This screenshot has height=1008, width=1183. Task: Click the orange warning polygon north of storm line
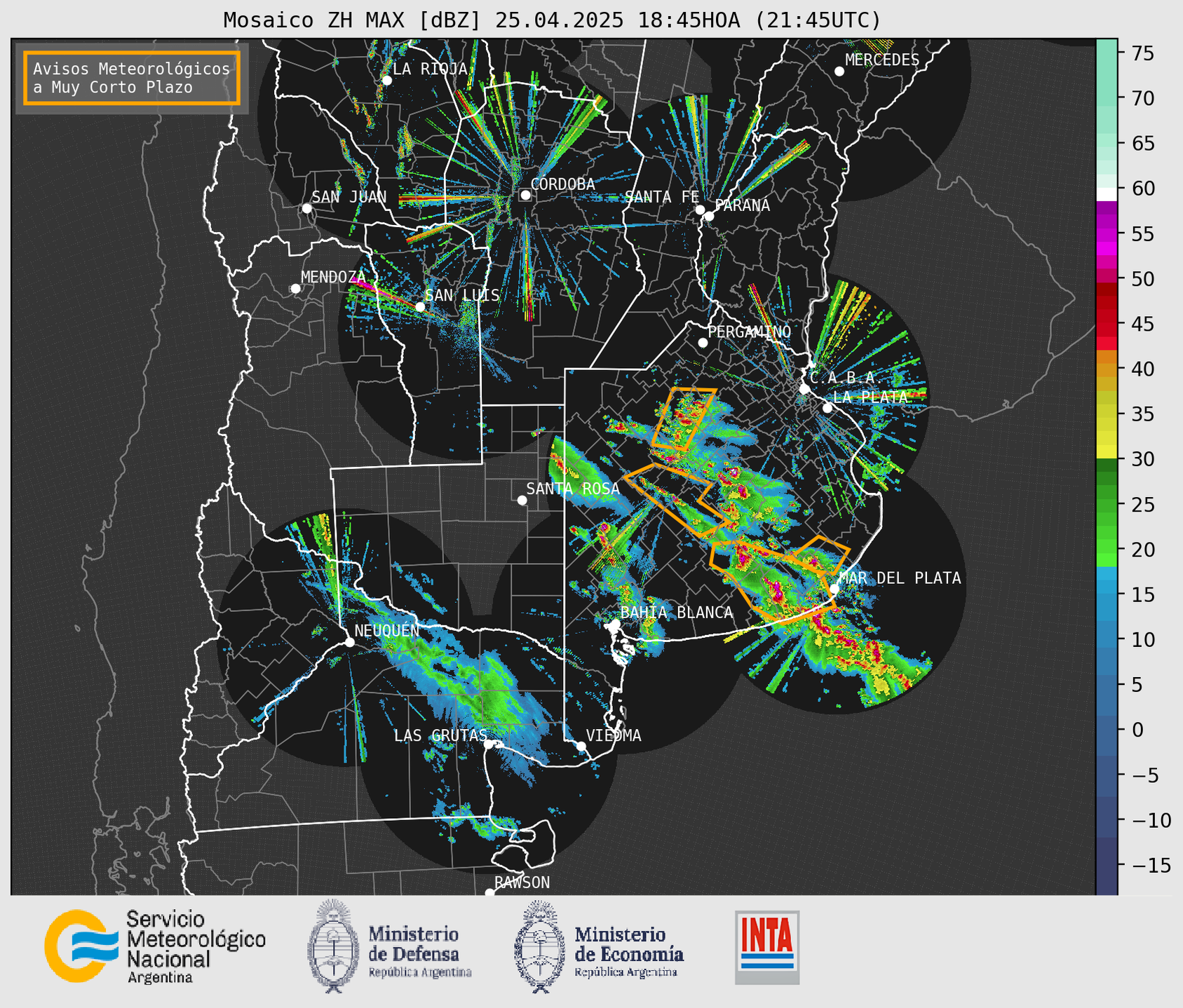[x=684, y=418]
